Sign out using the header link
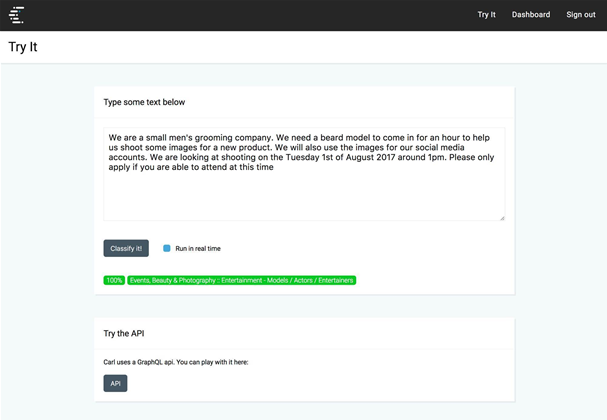The width and height of the screenshot is (607, 420). pos(581,15)
